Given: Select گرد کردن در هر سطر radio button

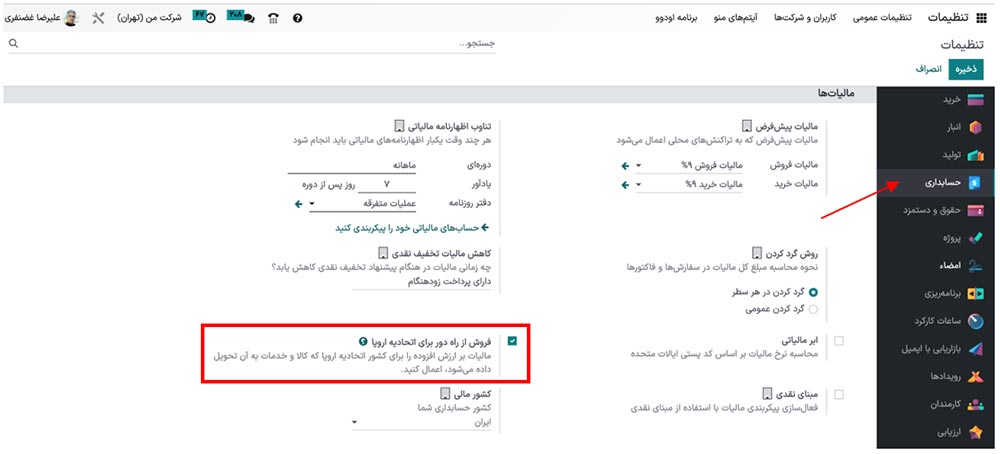Looking at the screenshot, I should tap(813, 292).
